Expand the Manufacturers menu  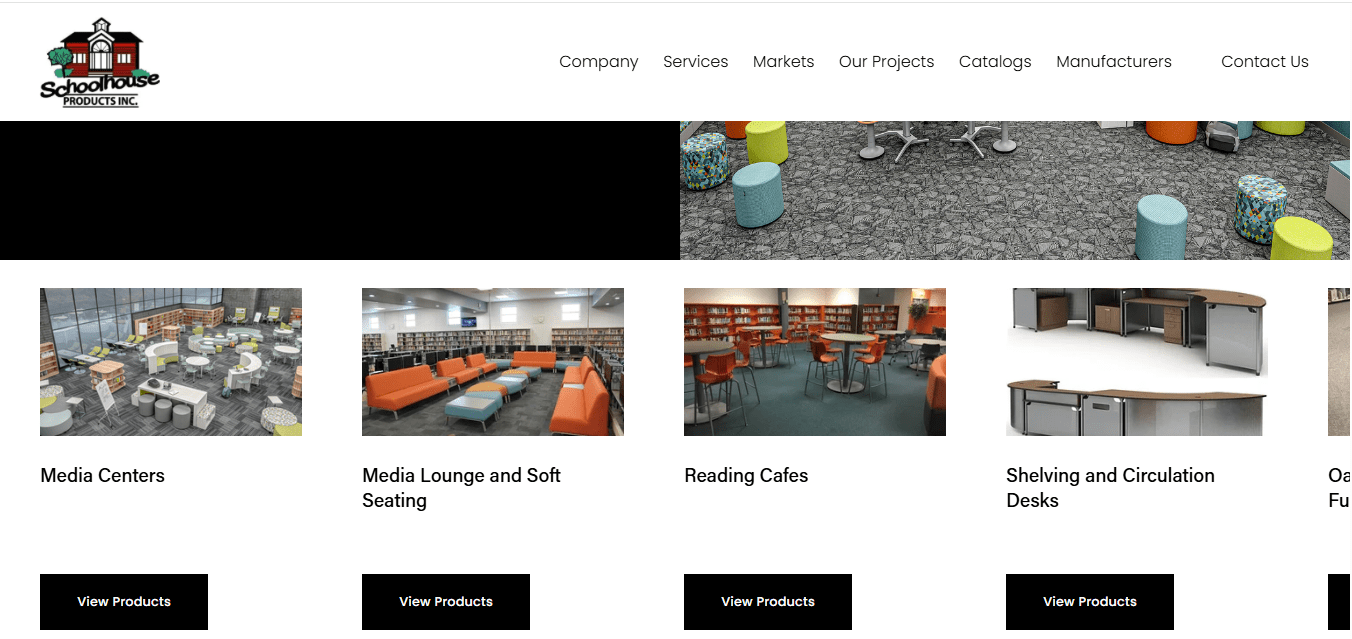[1114, 62]
